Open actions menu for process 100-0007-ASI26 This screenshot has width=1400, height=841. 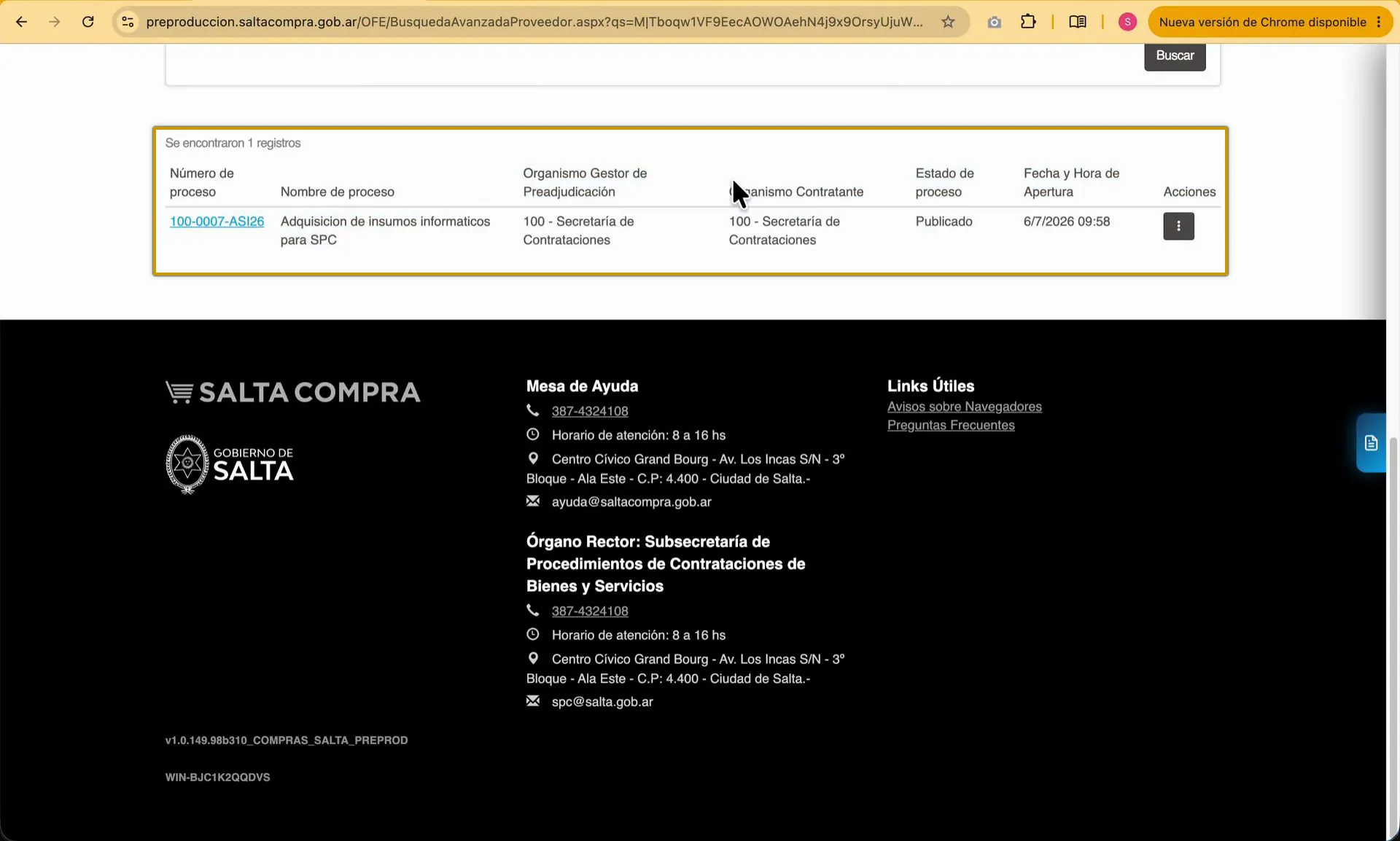coord(1178,226)
